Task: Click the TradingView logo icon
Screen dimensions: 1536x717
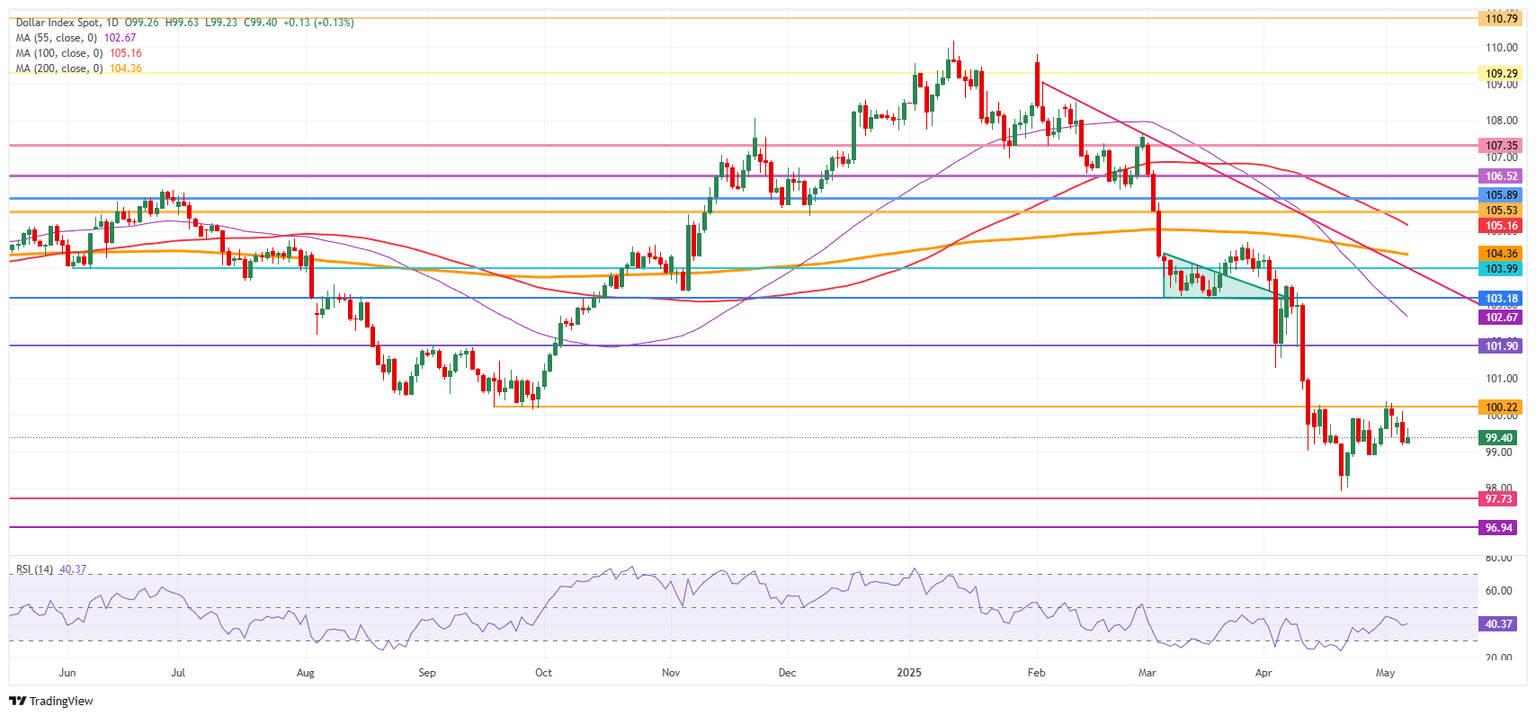Action: coord(16,701)
